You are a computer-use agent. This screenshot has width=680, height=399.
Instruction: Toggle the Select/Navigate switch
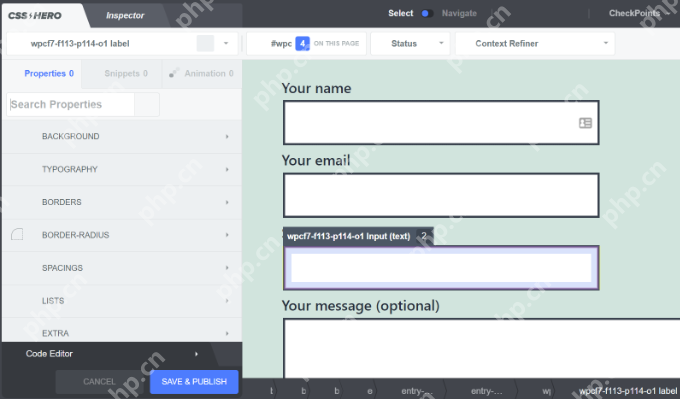point(427,13)
